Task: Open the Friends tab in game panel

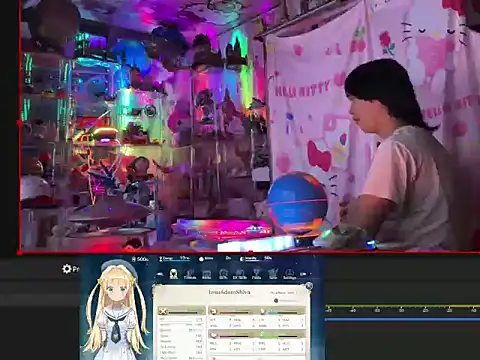Action: [190, 274]
